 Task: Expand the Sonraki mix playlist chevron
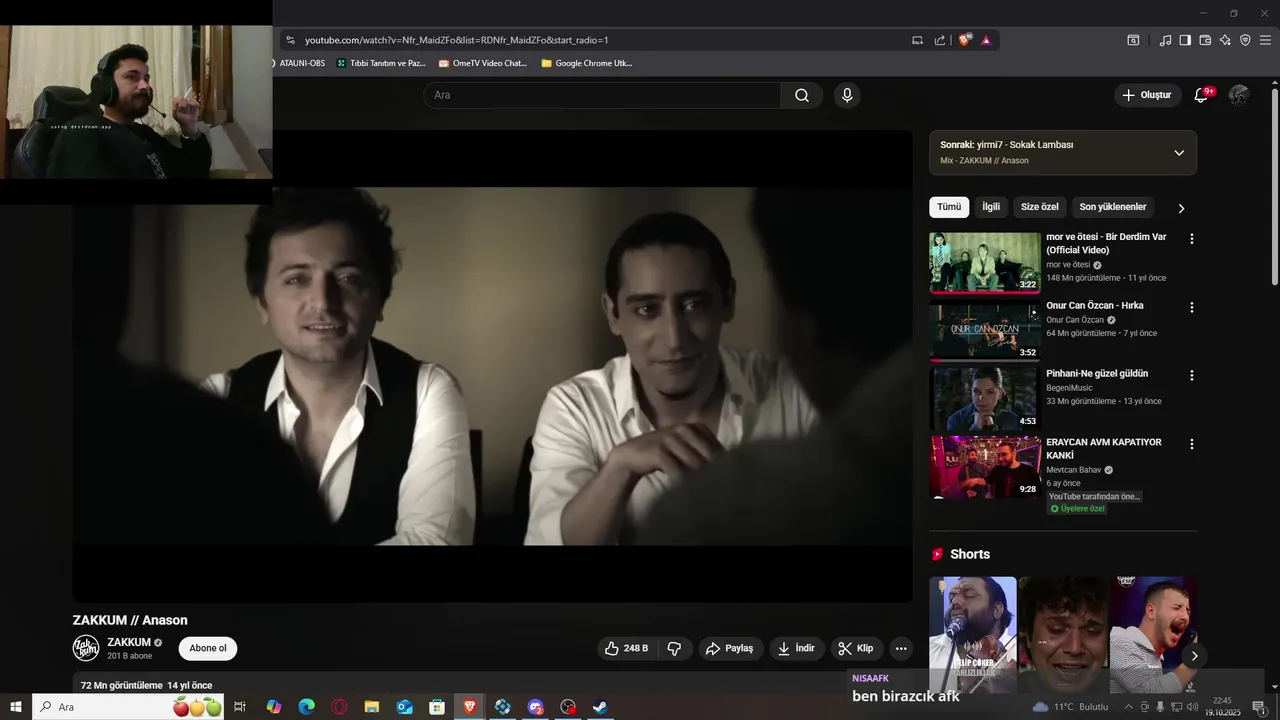[x=1179, y=153]
